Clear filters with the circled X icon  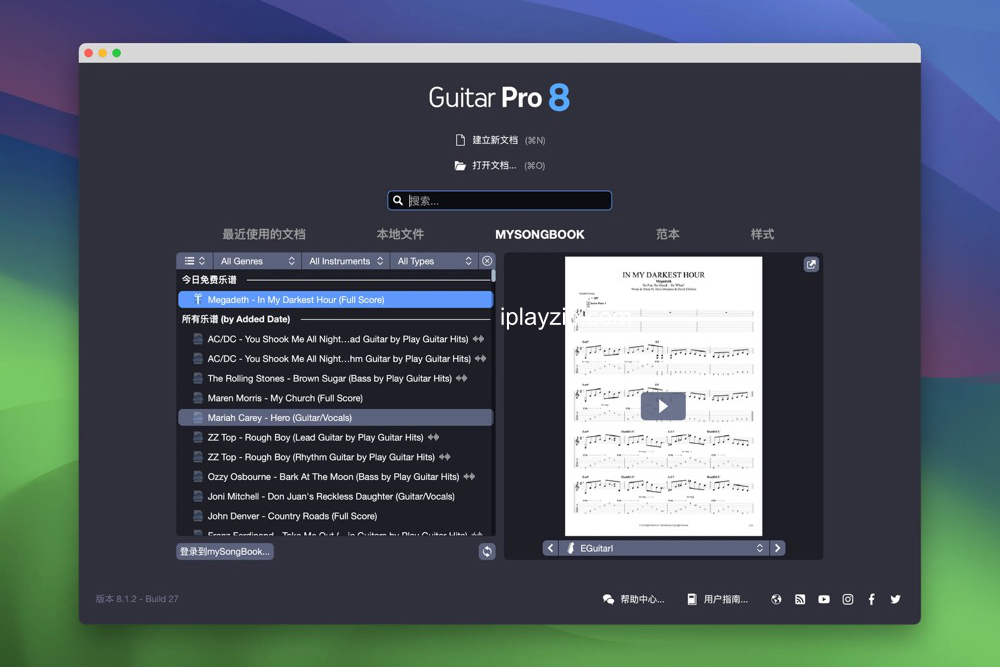click(x=487, y=261)
